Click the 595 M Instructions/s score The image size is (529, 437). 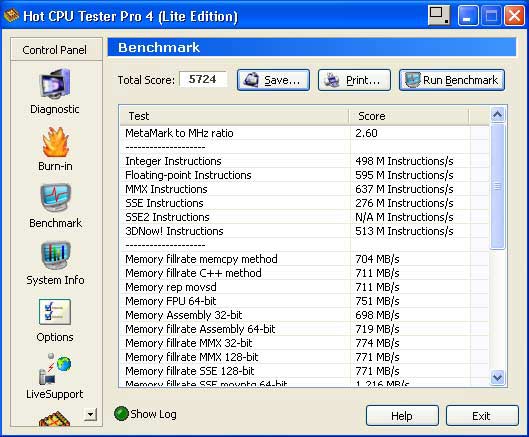pos(404,175)
